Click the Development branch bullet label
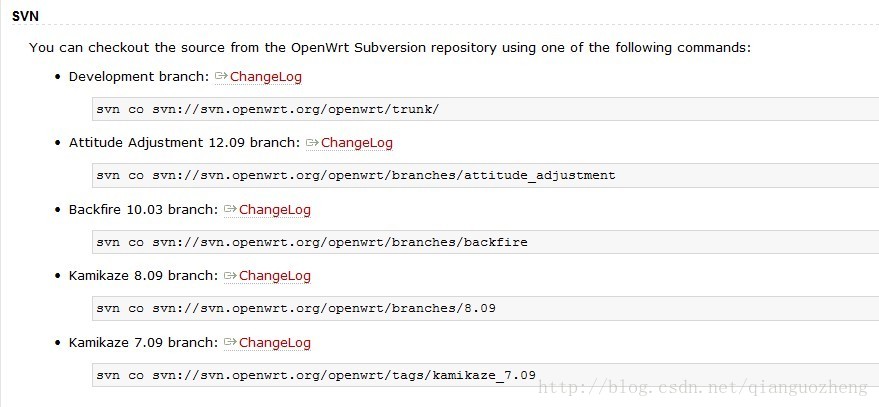This screenshot has height=407, width=879. (139, 77)
